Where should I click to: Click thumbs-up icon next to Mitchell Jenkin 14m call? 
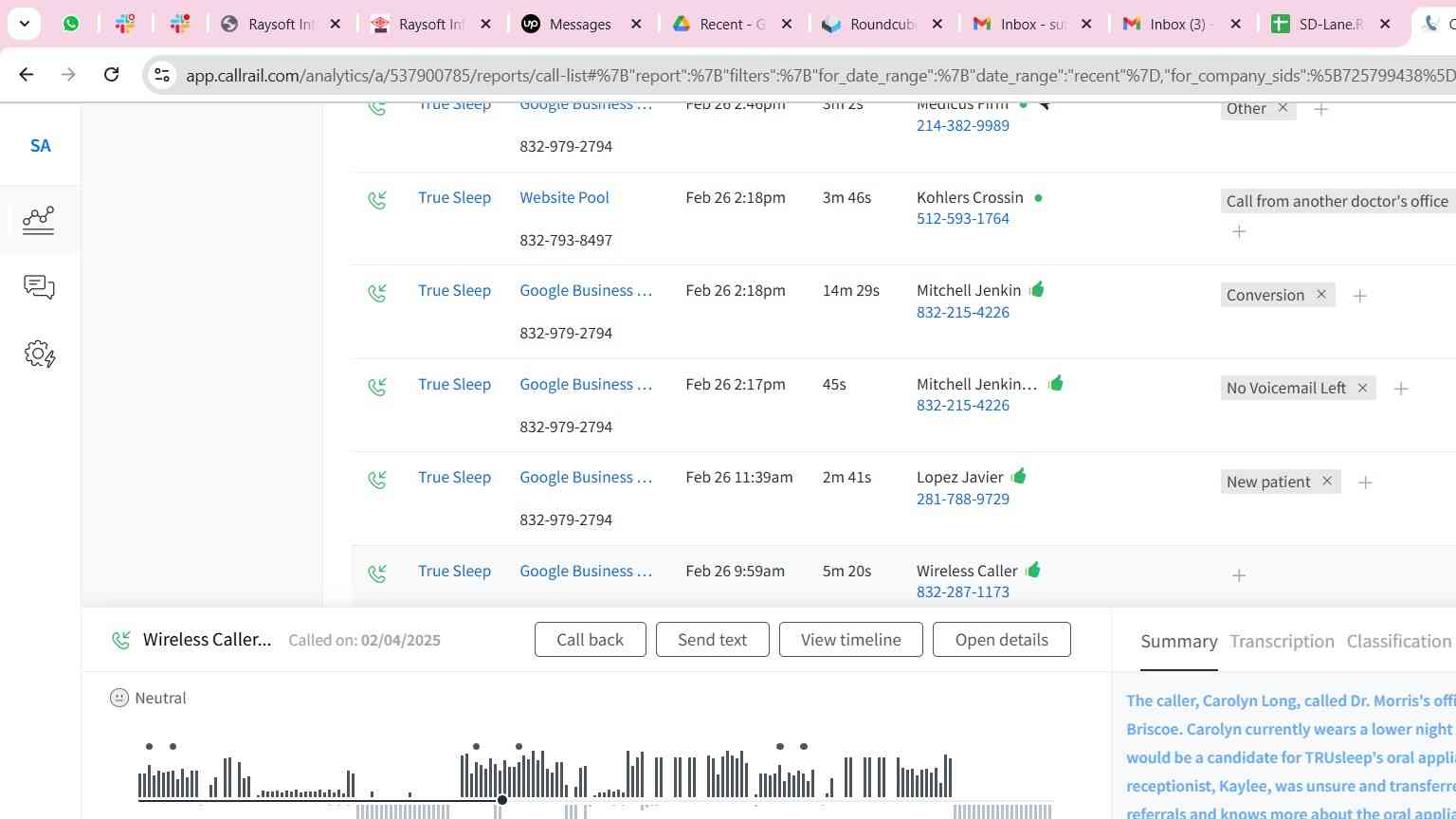point(1037,289)
